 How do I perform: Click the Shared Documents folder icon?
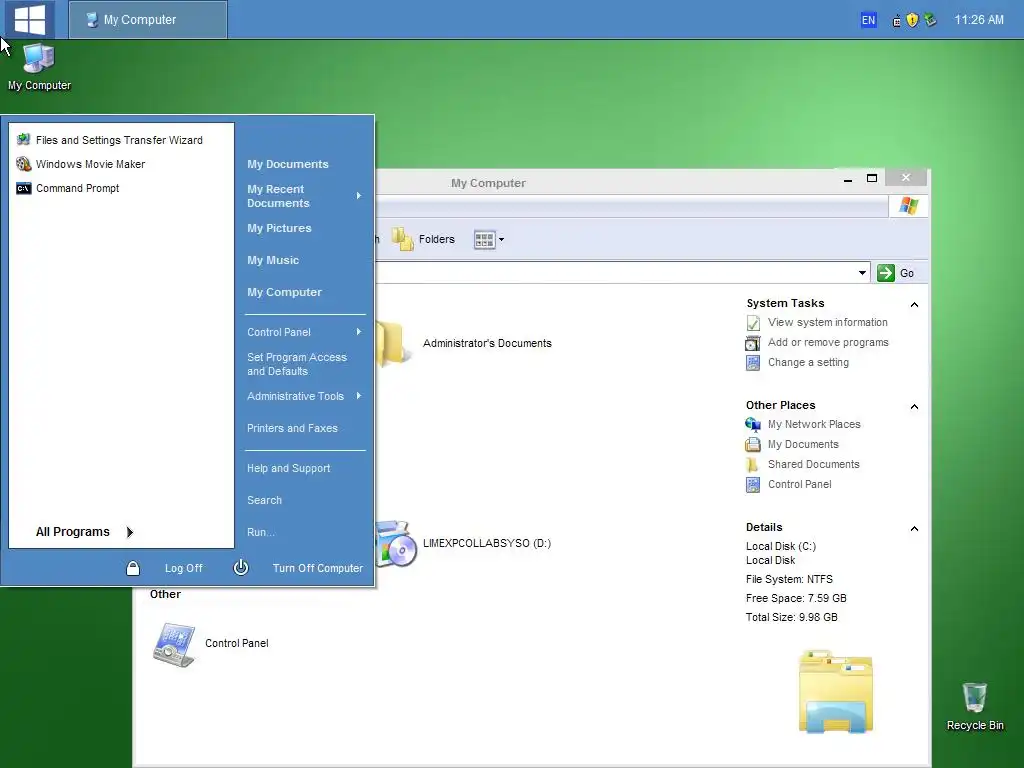pyautogui.click(x=753, y=464)
